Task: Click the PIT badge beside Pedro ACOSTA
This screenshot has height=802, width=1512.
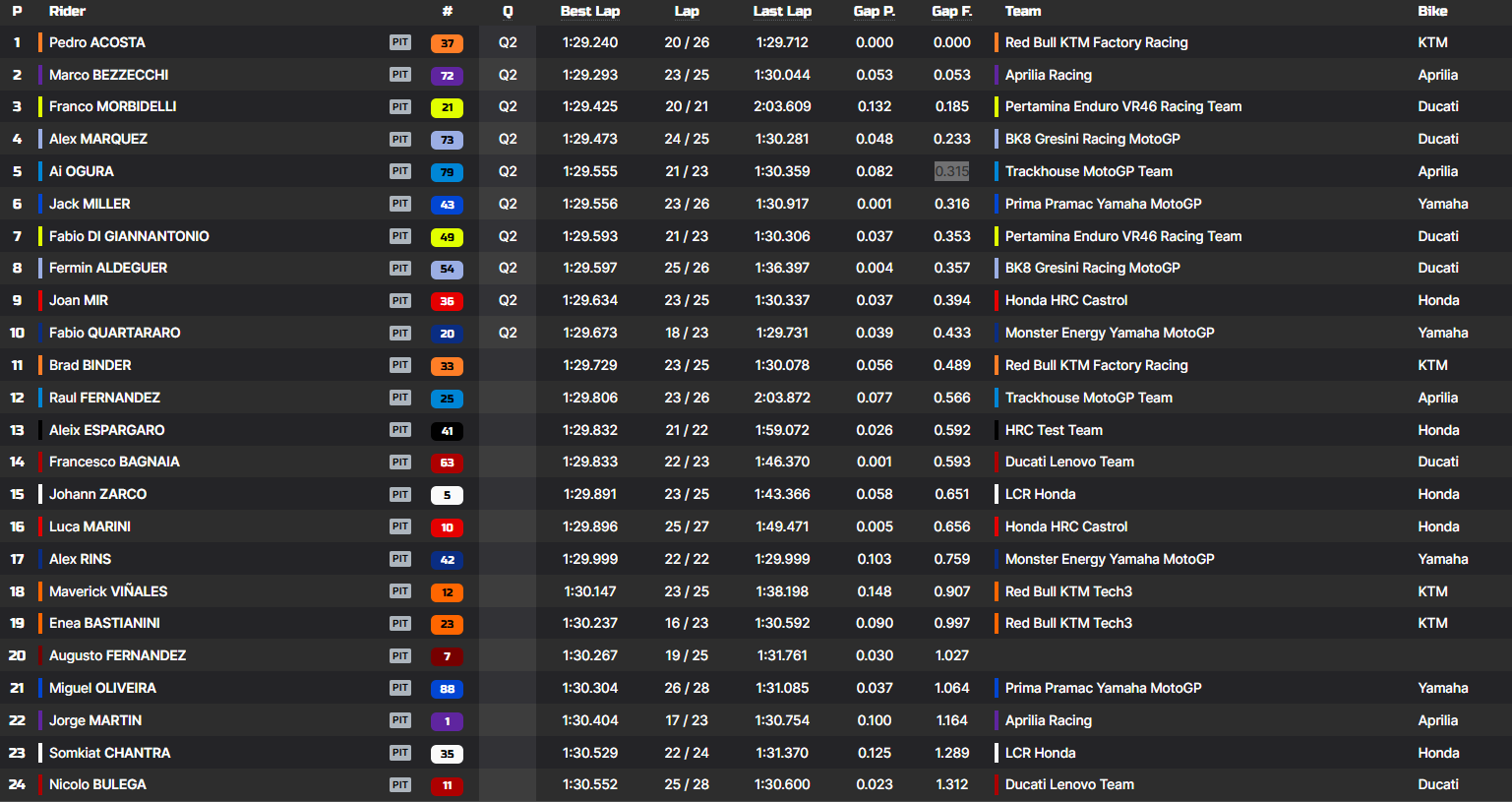Action: (399, 42)
